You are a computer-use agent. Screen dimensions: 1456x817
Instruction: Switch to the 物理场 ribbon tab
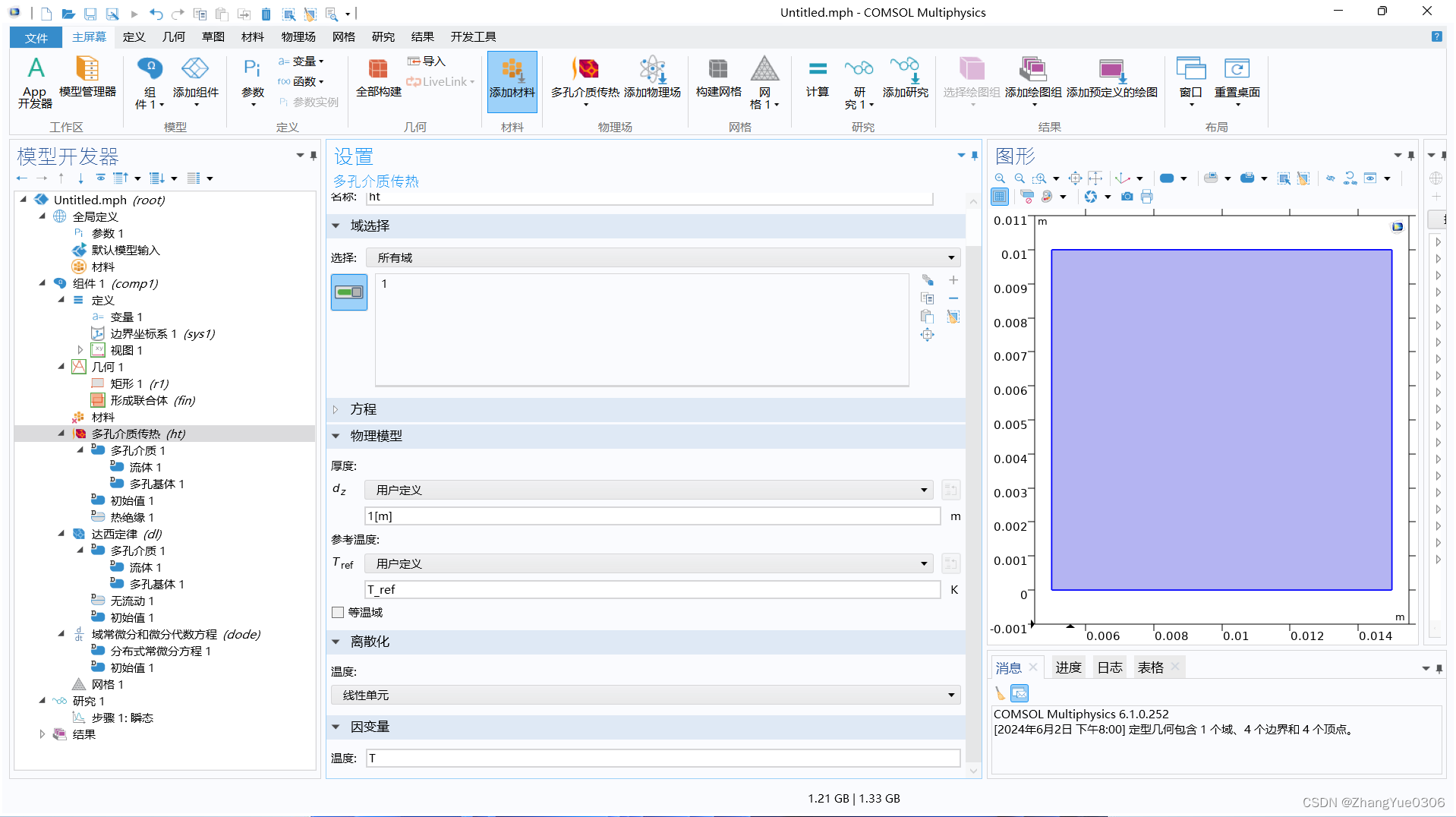pos(298,36)
